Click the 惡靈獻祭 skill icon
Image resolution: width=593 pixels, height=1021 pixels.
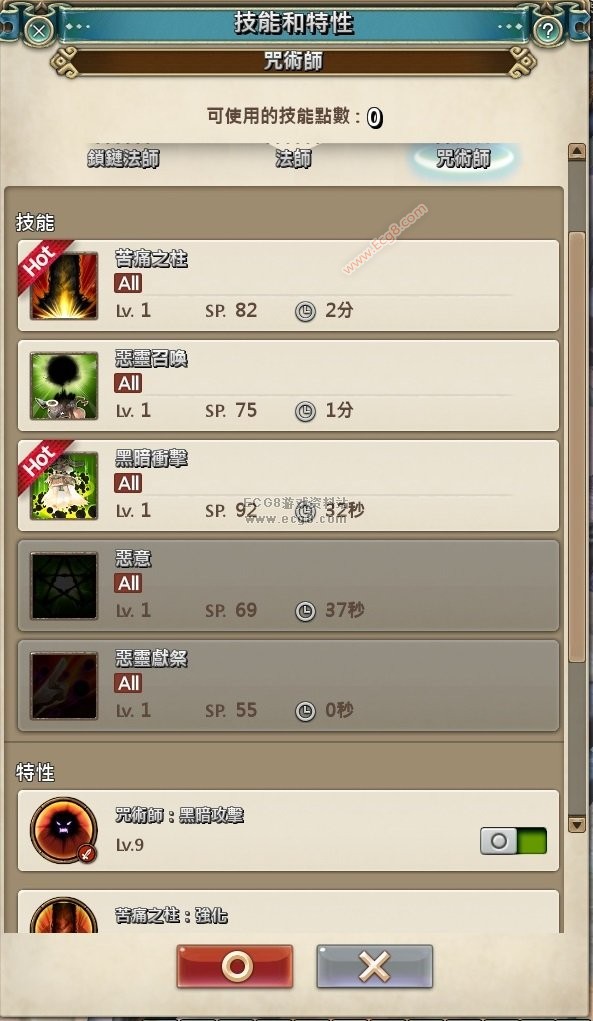click(64, 686)
